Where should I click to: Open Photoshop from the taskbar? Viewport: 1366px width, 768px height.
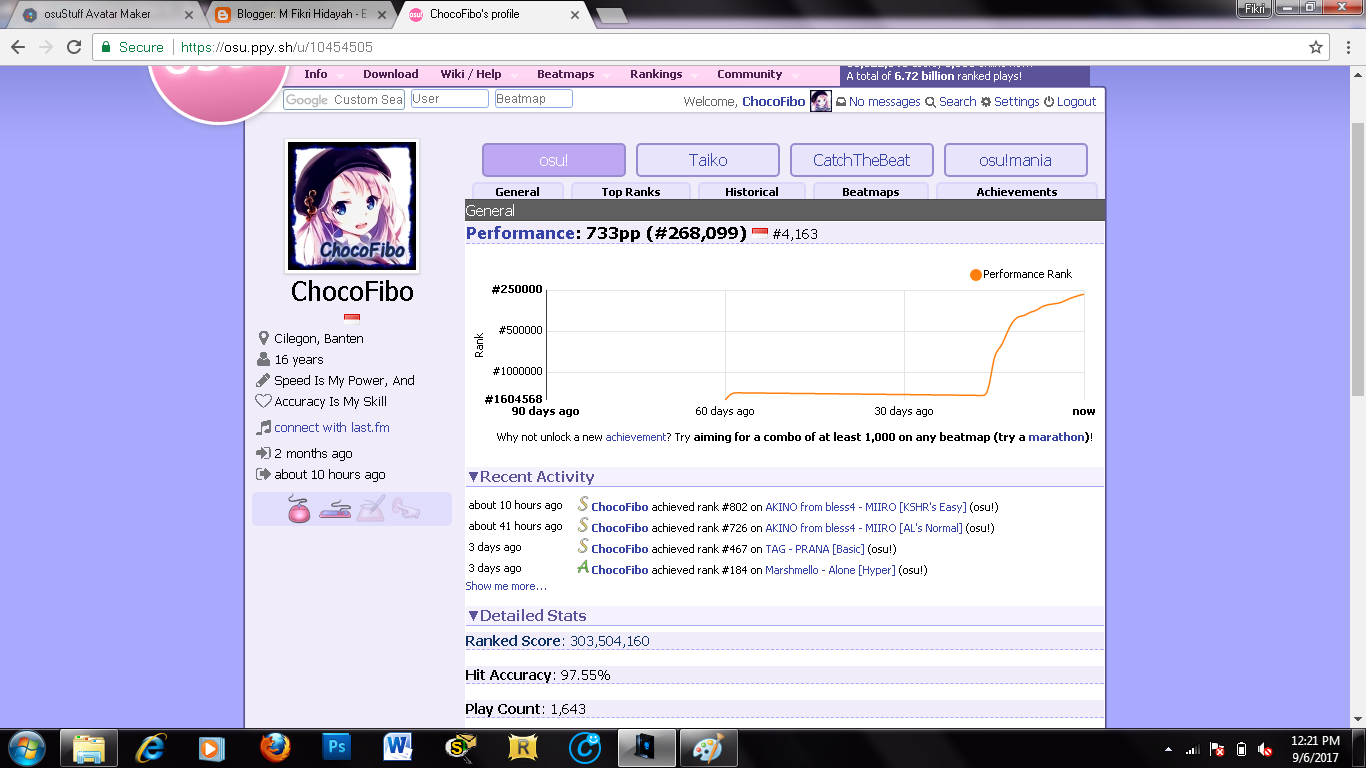[337, 746]
